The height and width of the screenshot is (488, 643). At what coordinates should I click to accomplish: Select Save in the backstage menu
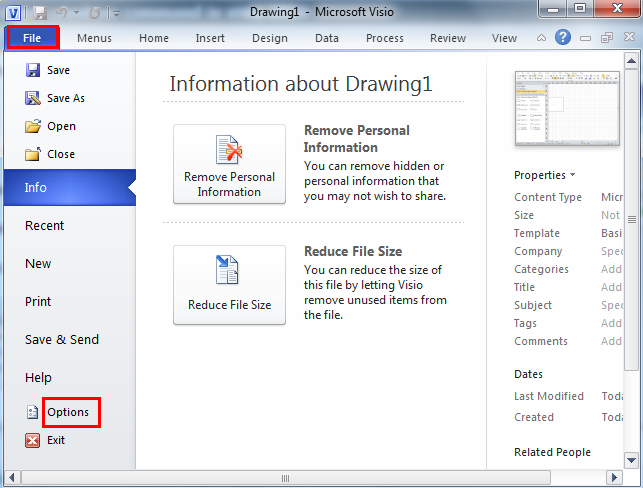(x=58, y=70)
